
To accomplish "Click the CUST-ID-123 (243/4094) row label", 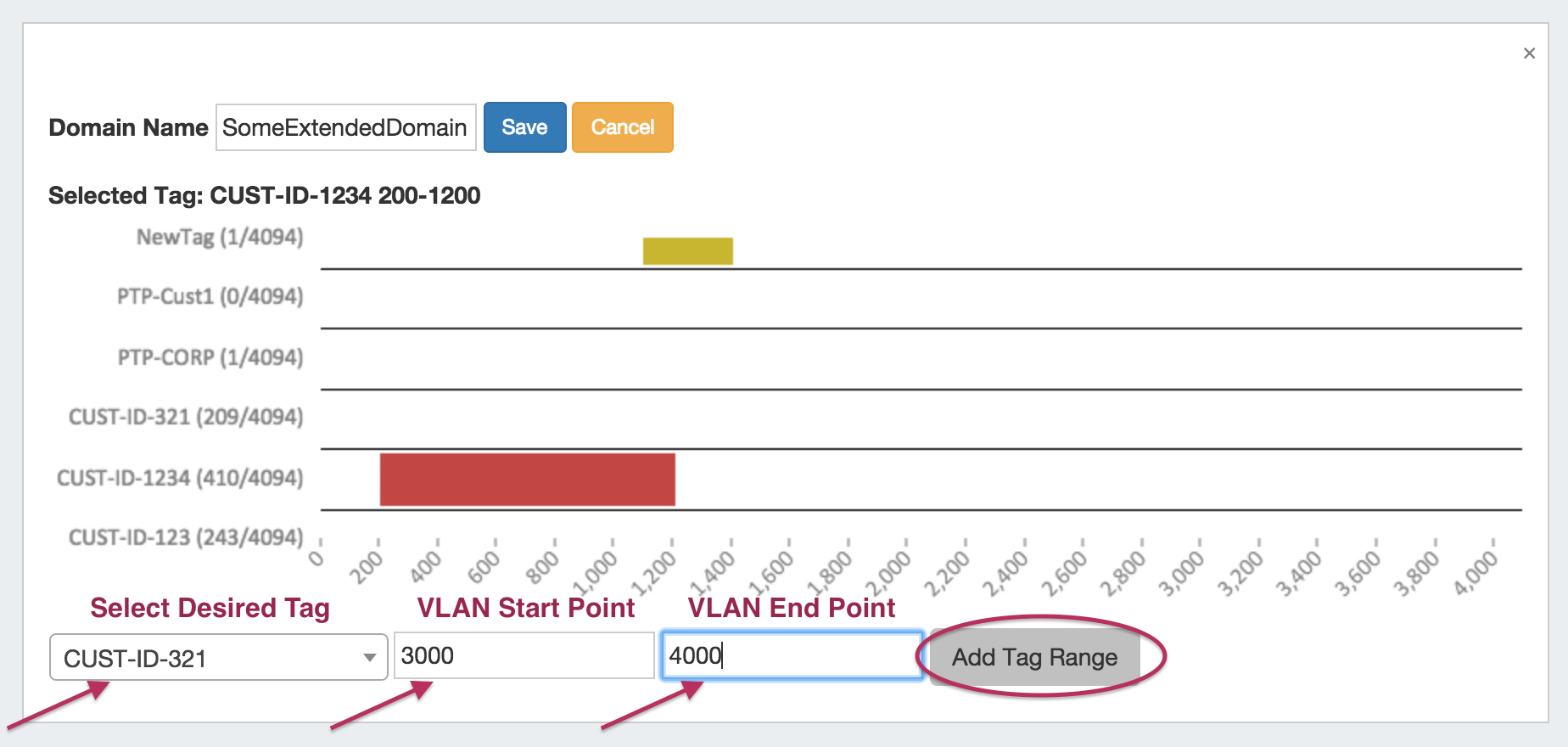I will (186, 537).
